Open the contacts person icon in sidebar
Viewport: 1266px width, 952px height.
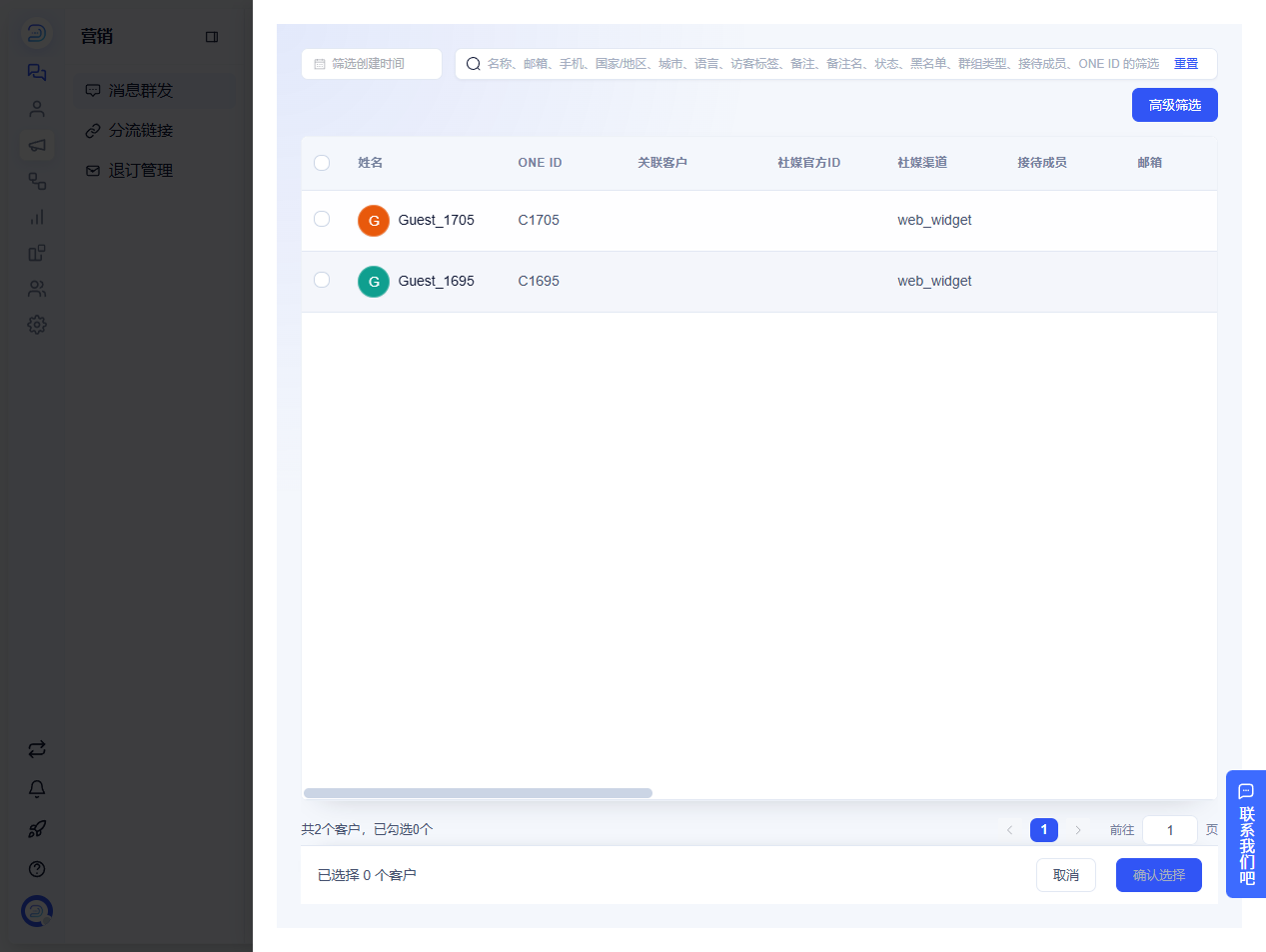[x=37, y=109]
